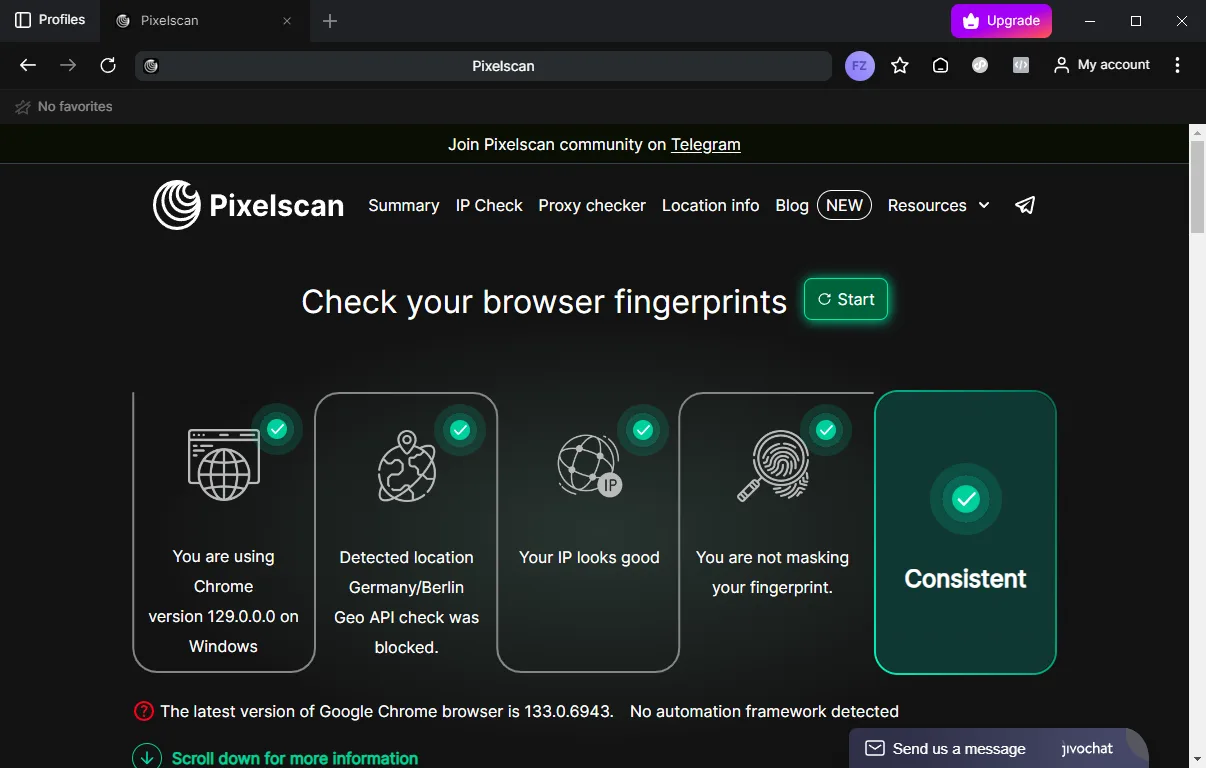This screenshot has height=768, width=1206.
Task: Click 'You are not masking' text
Action: click(772, 557)
